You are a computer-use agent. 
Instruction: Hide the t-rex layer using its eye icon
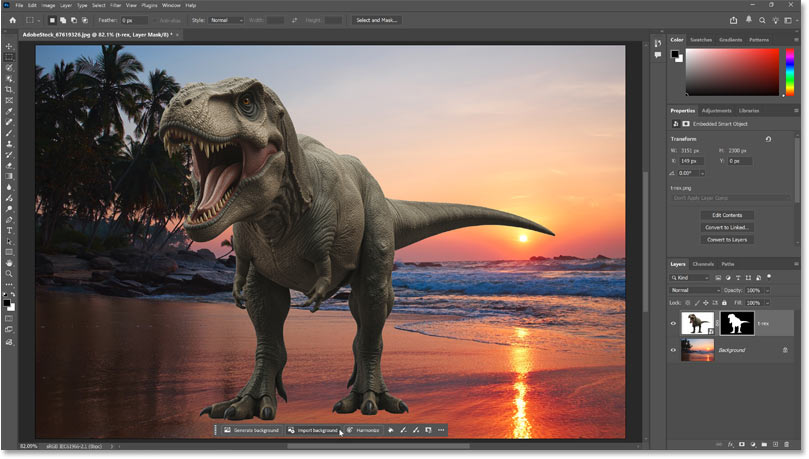[673, 323]
